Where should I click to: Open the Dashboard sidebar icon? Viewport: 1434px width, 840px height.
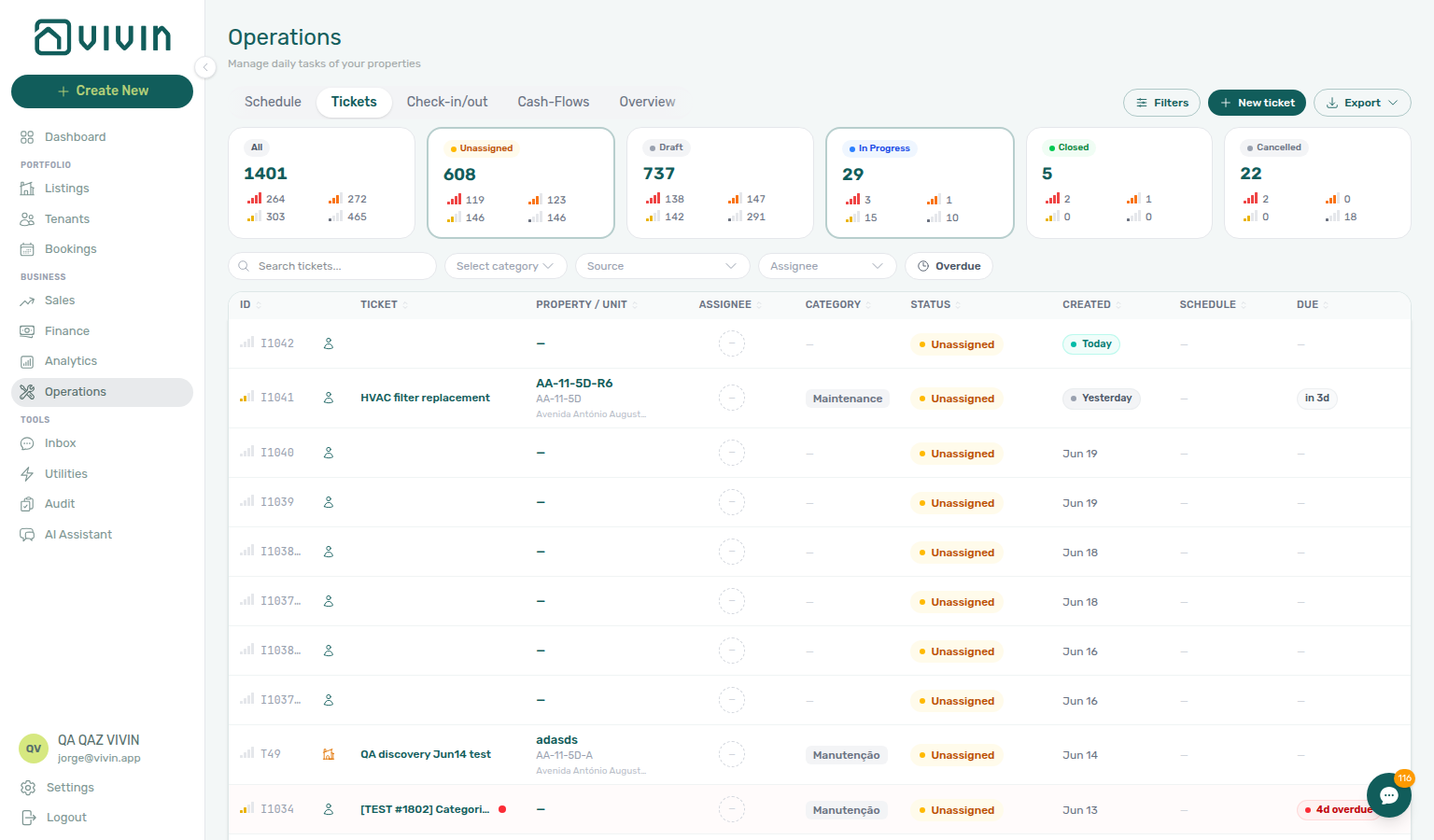27,137
